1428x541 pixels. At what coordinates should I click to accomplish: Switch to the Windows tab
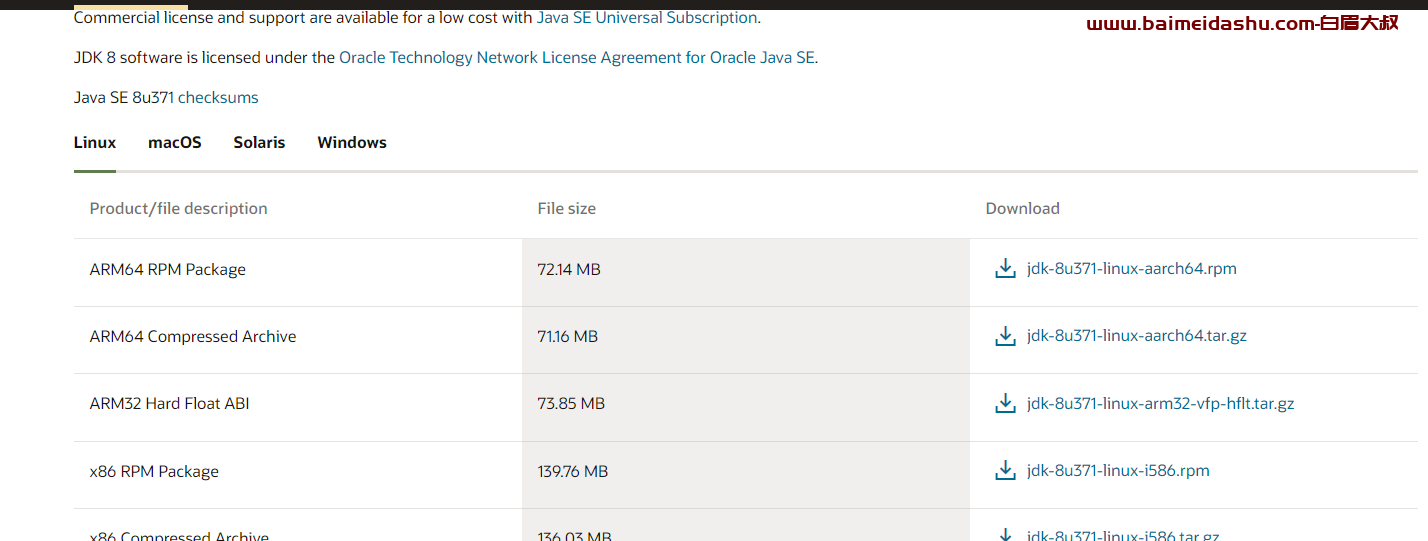coord(352,142)
